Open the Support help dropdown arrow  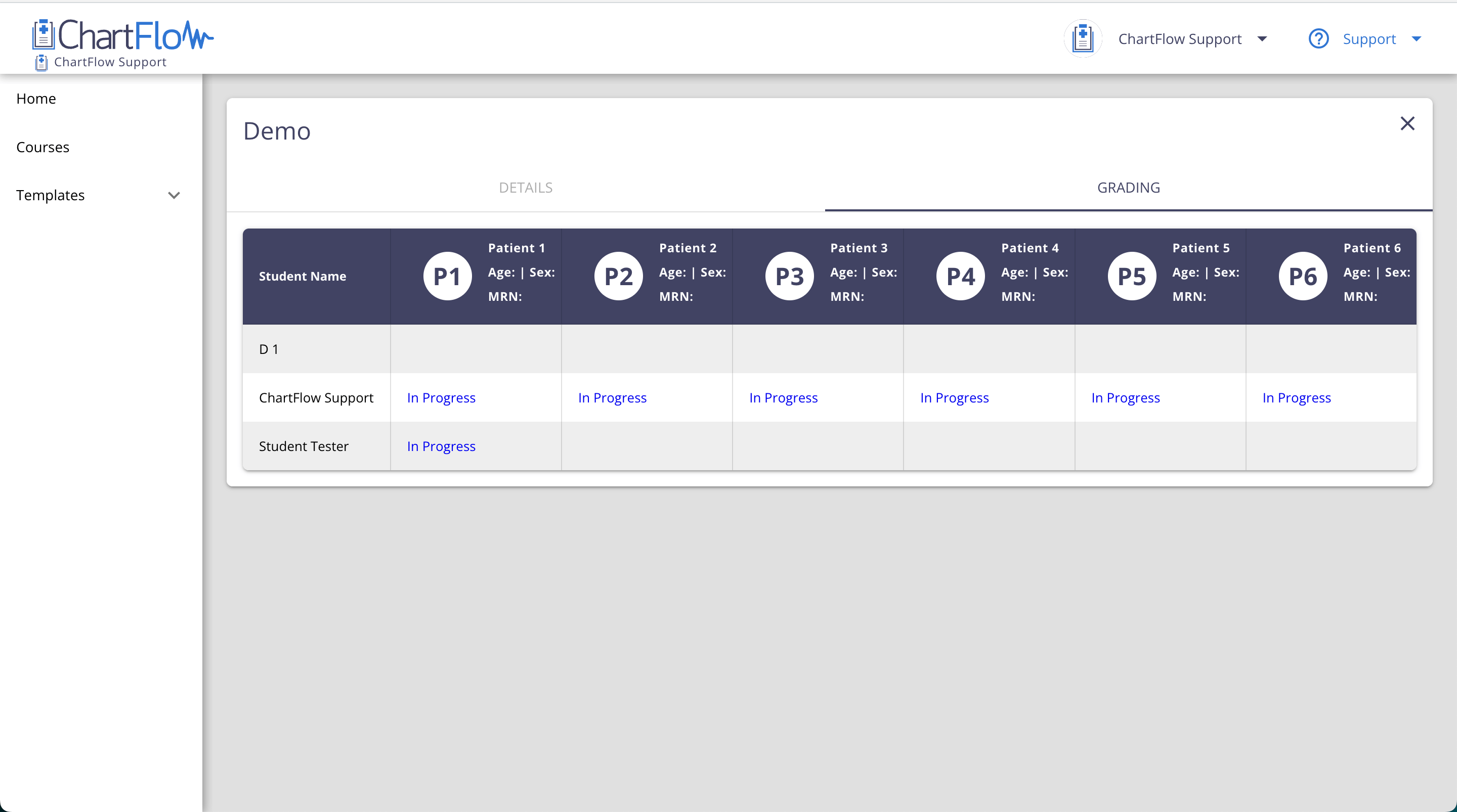point(1417,38)
